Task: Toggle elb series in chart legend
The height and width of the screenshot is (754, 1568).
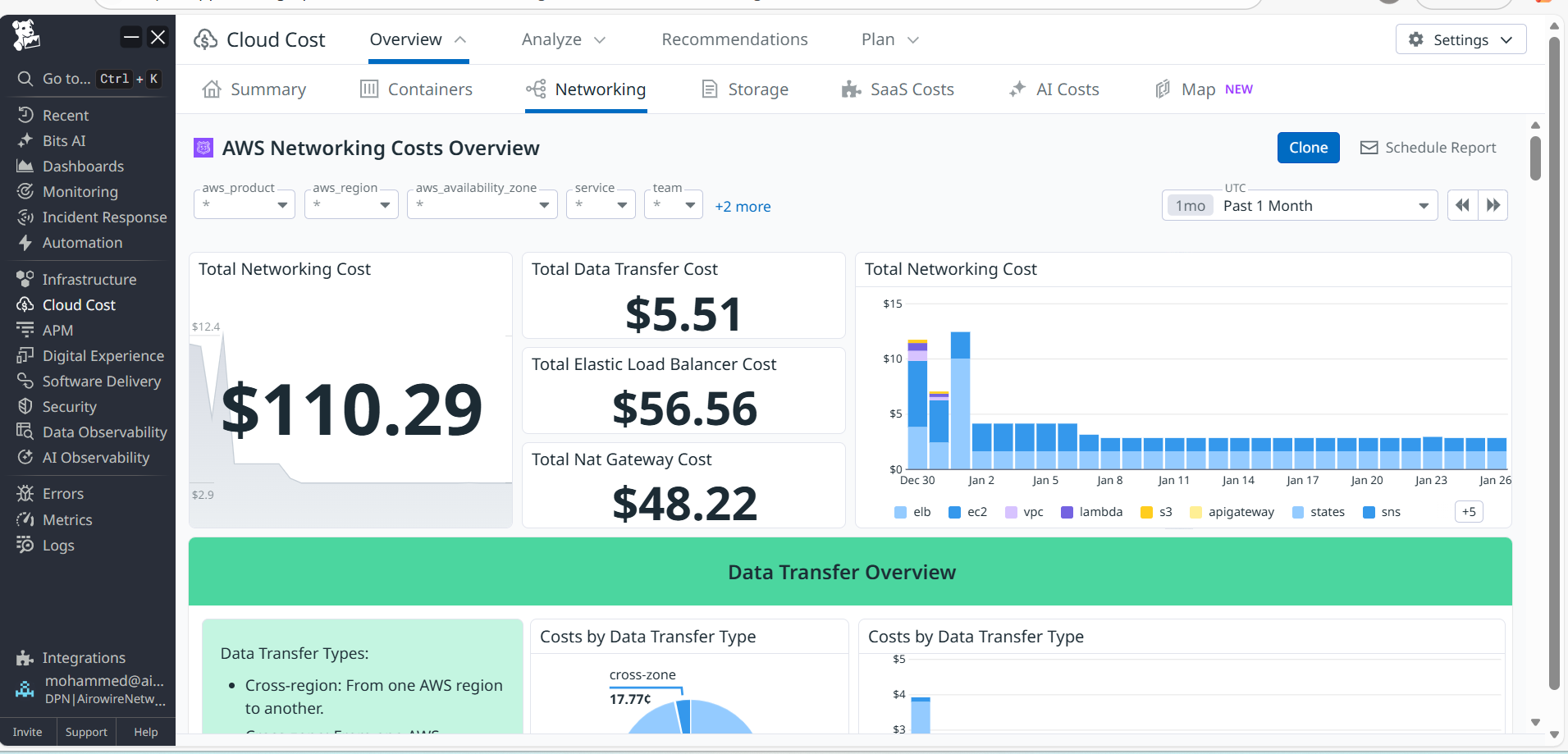Action: 912,512
